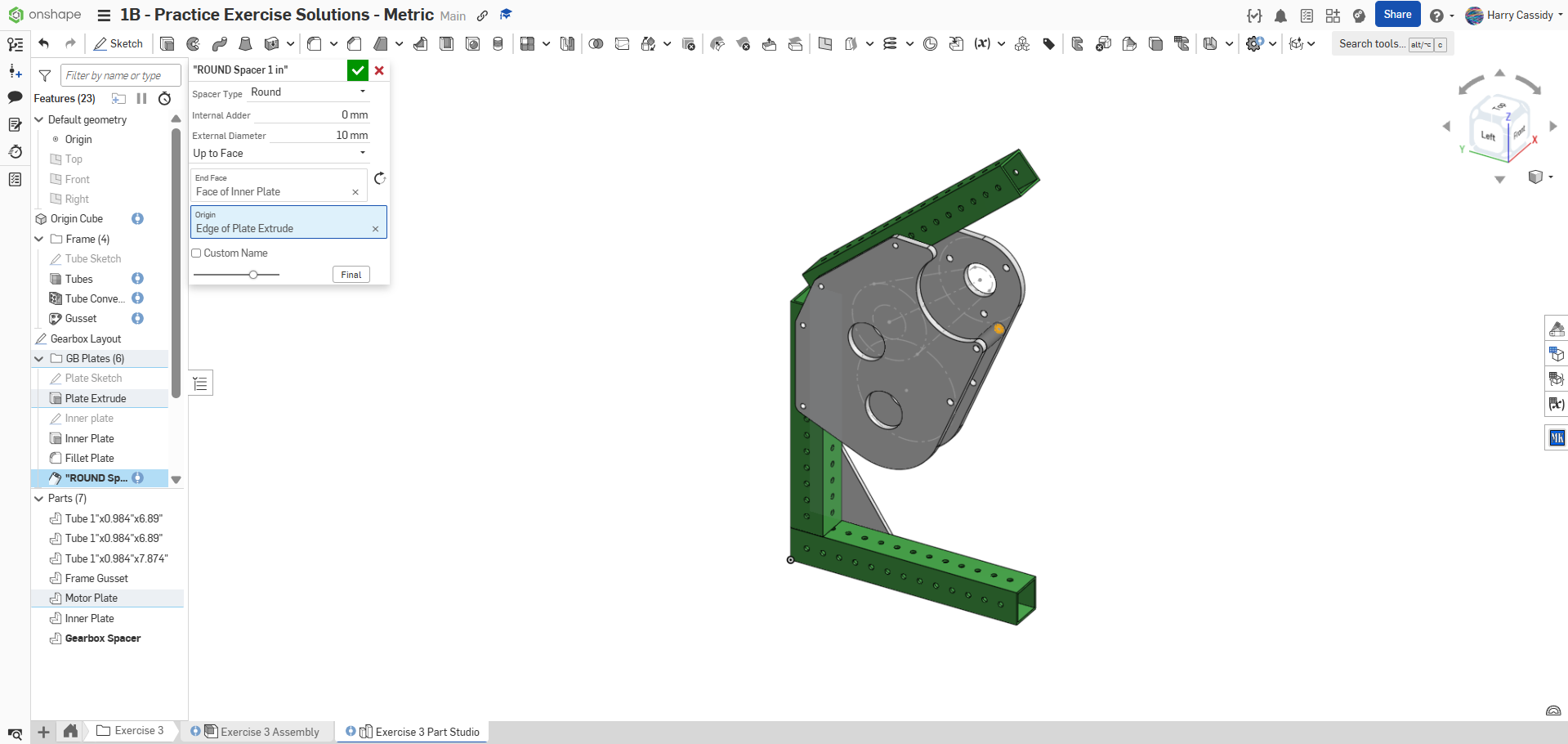1568x744 pixels.
Task: Click the undo arrow
Action: click(44, 44)
